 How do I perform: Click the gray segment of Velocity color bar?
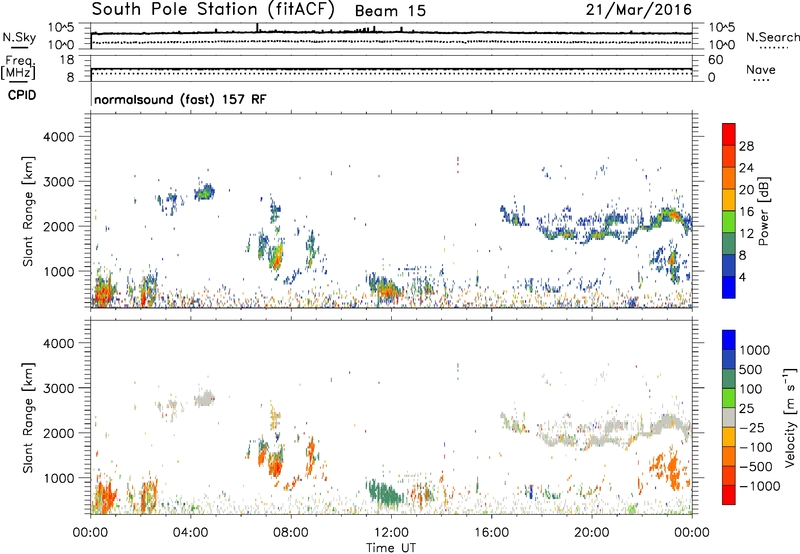click(x=729, y=418)
